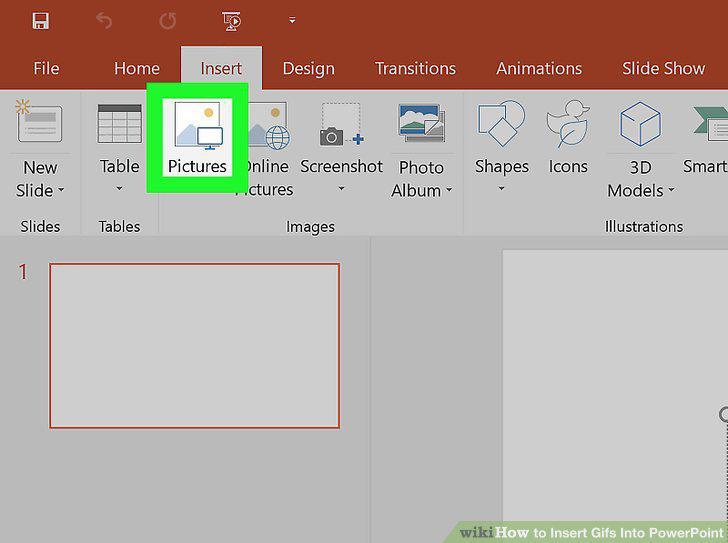This screenshot has height=543, width=728.
Task: Switch to the Home tab
Action: [136, 69]
